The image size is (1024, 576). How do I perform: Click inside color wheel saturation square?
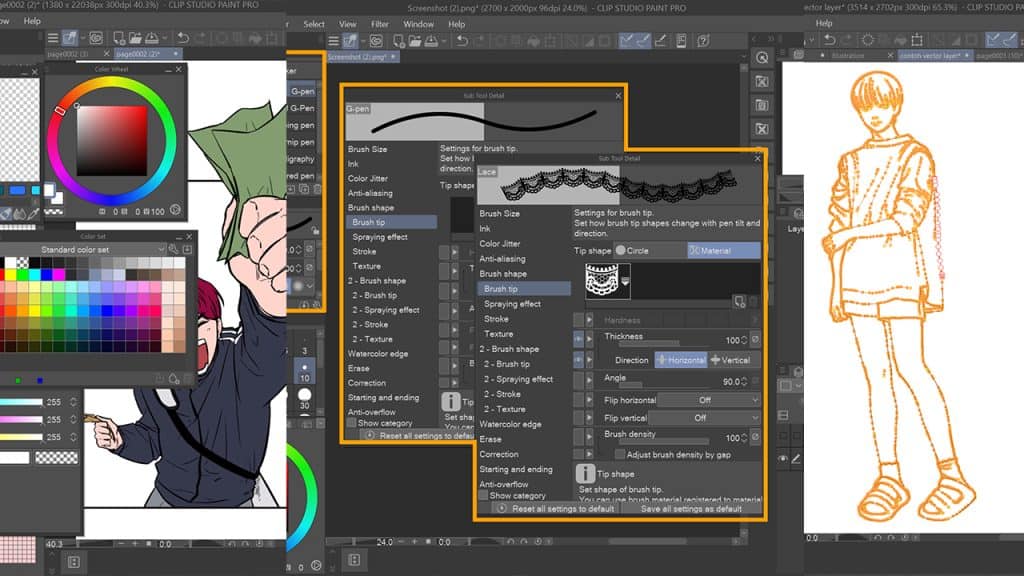point(112,140)
